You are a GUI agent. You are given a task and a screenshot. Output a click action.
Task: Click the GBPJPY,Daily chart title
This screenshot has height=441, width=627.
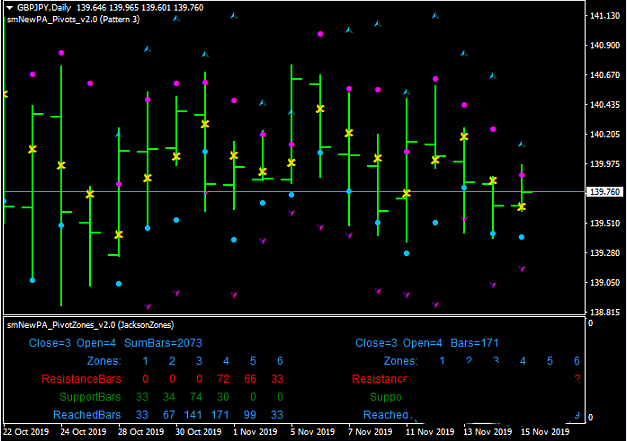45,8
